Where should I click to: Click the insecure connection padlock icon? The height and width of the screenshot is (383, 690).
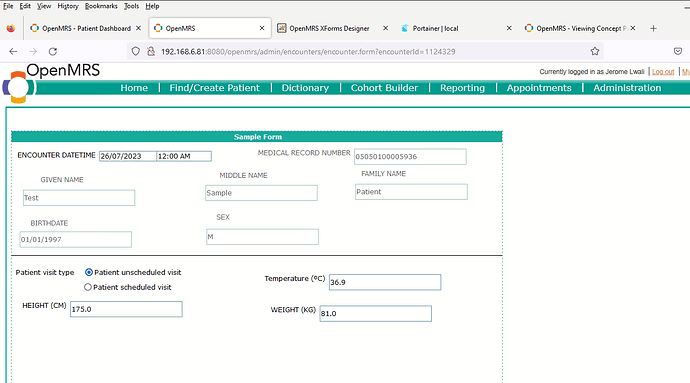coord(151,52)
